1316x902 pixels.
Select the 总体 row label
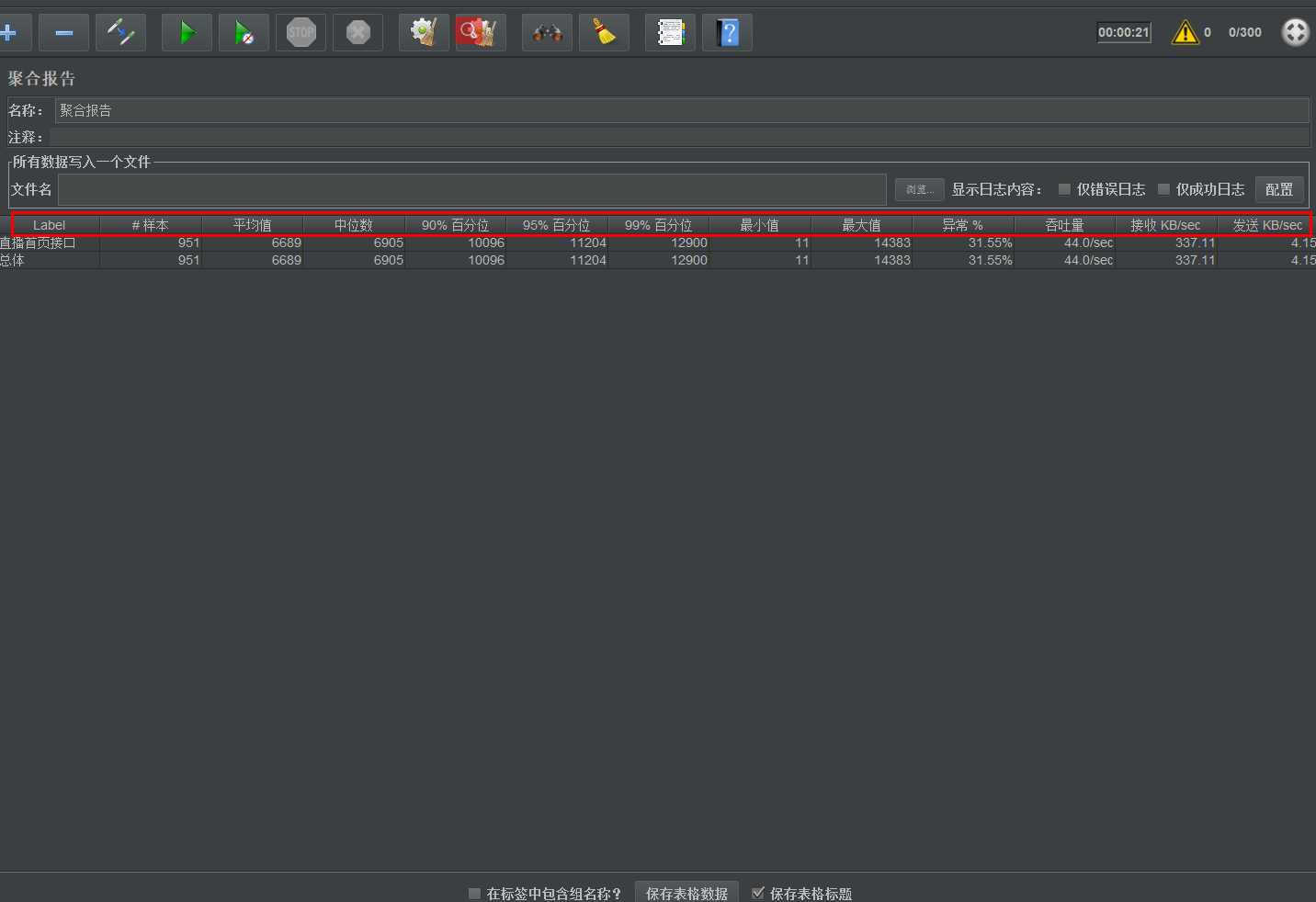[x=12, y=260]
